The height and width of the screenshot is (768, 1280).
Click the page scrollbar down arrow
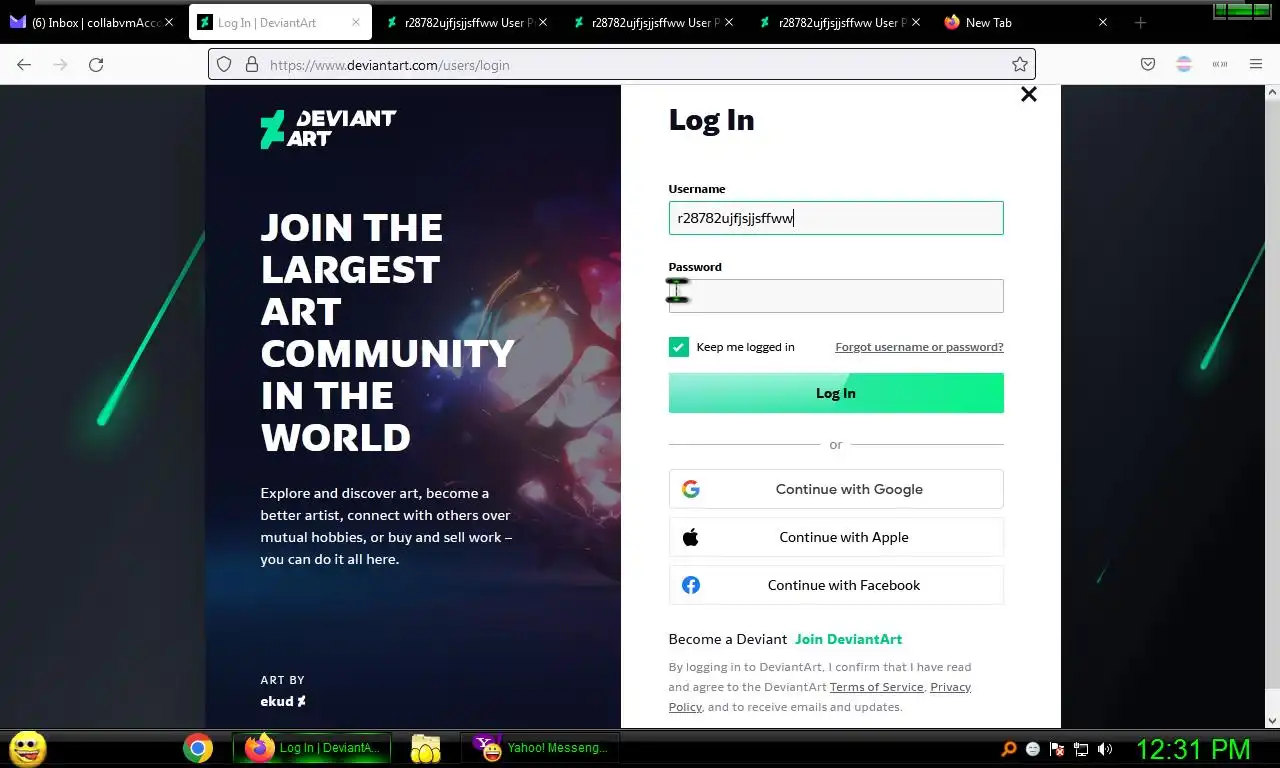tap(1272, 719)
